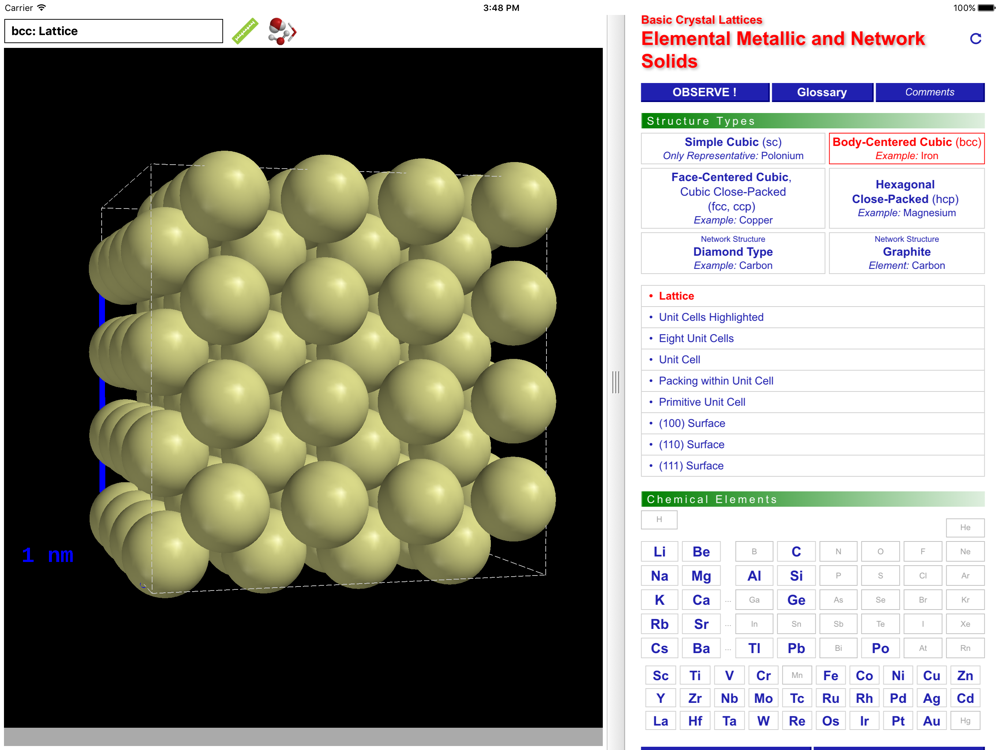Show the Unit Cells Highlighted view
1000x750 pixels.
click(x=711, y=317)
